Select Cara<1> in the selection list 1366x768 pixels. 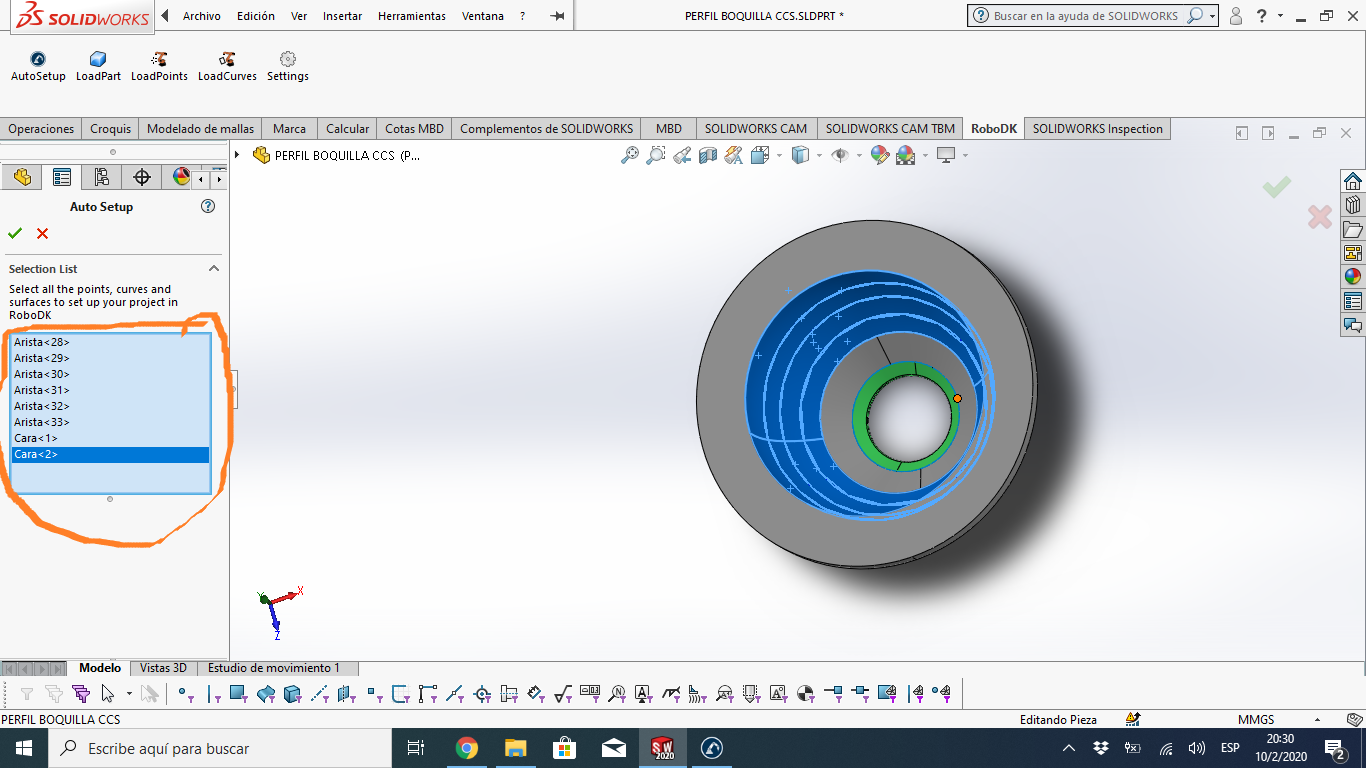pyautogui.click(x=36, y=438)
